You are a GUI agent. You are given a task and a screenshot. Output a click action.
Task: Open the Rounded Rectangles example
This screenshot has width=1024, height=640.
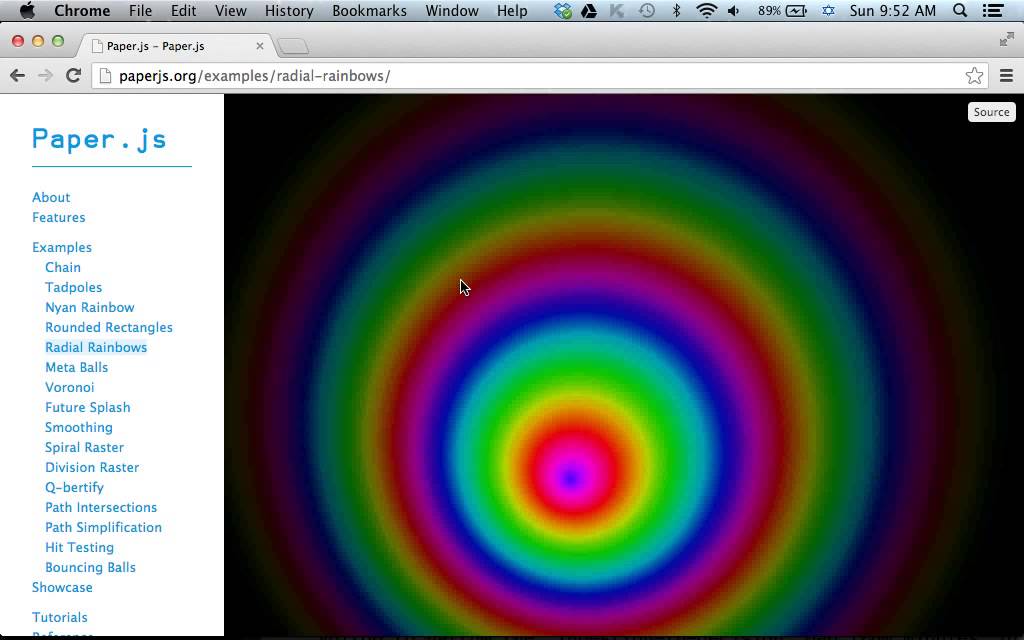[x=109, y=327]
